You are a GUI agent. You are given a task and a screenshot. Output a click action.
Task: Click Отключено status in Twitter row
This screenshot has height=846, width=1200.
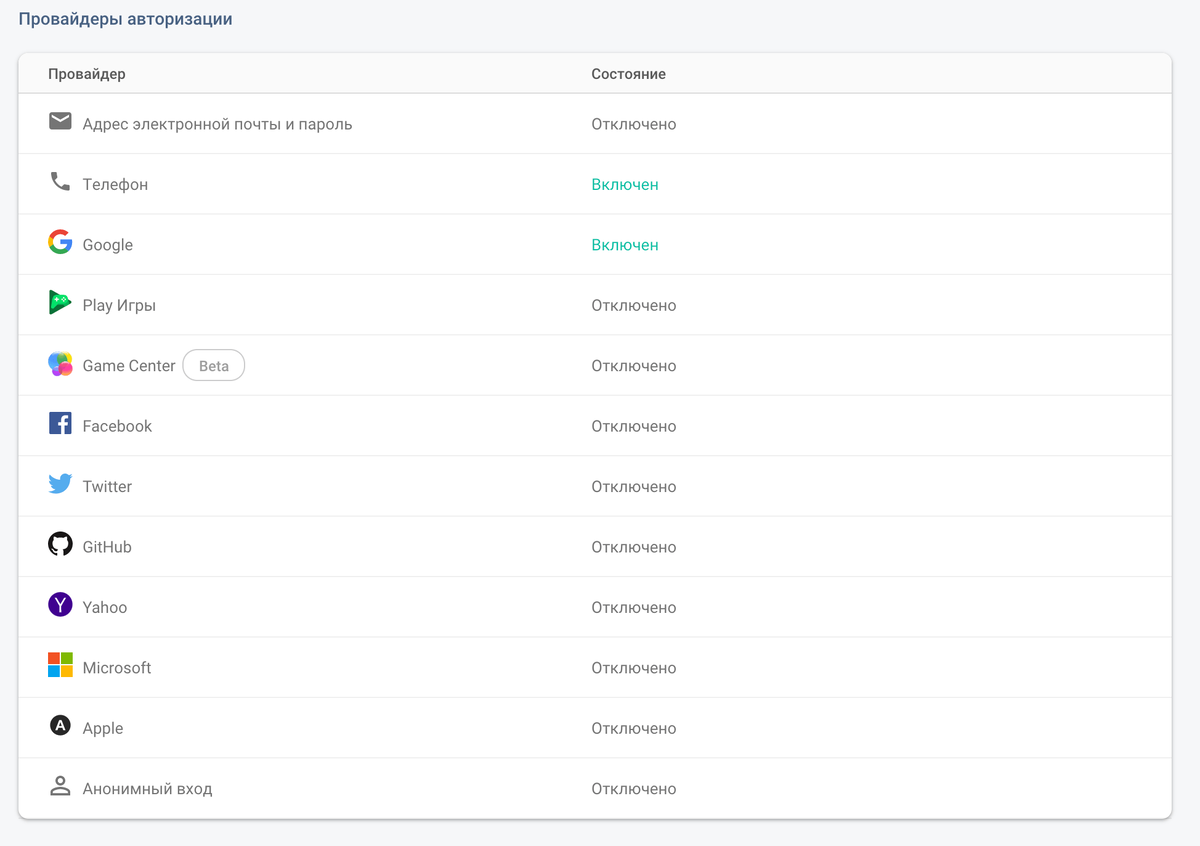pyautogui.click(x=634, y=487)
